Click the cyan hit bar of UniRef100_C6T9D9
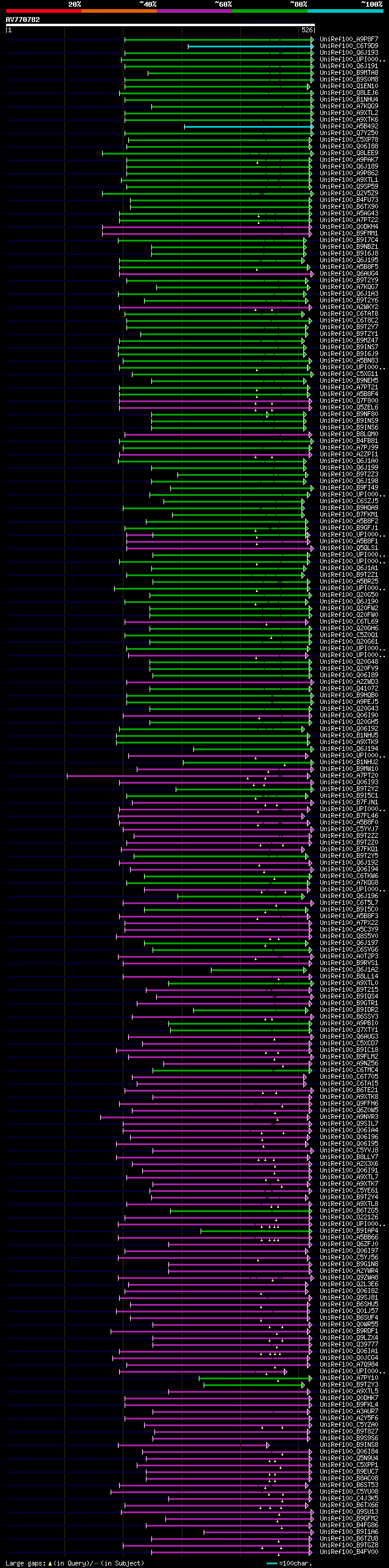The width and height of the screenshot is (389, 1568). click(x=251, y=46)
